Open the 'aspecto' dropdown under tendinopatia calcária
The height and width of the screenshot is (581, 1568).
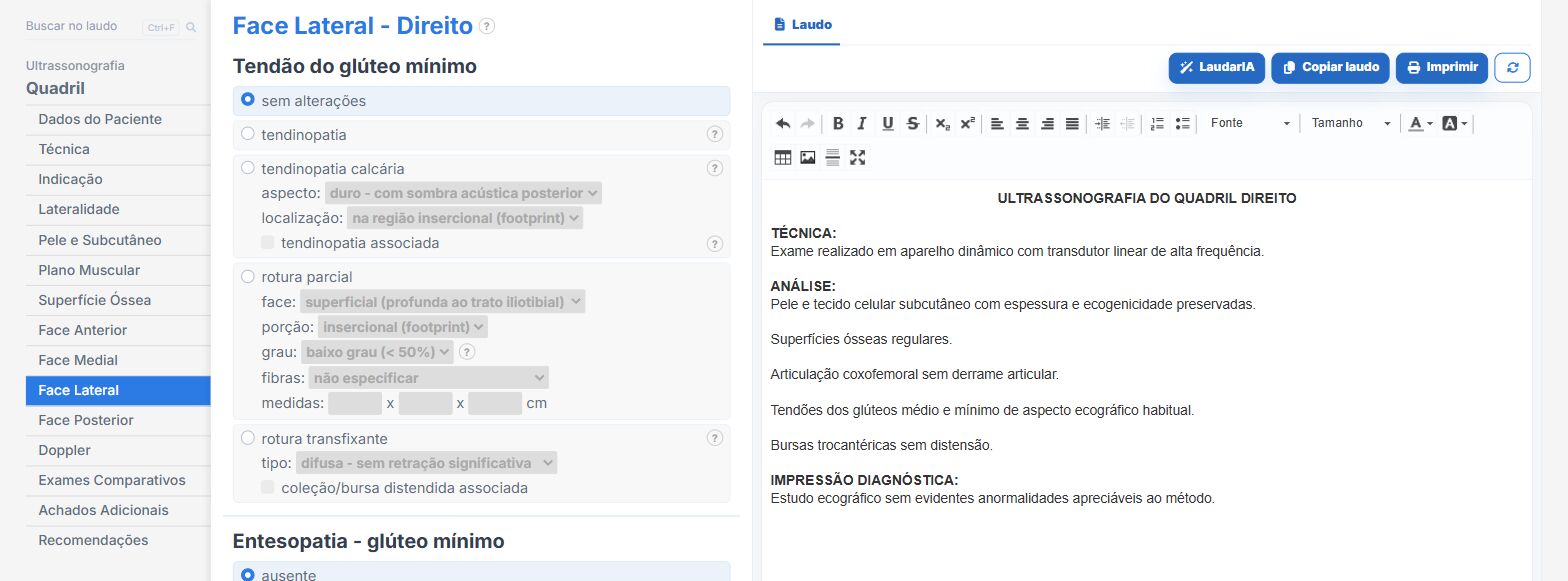(463, 193)
